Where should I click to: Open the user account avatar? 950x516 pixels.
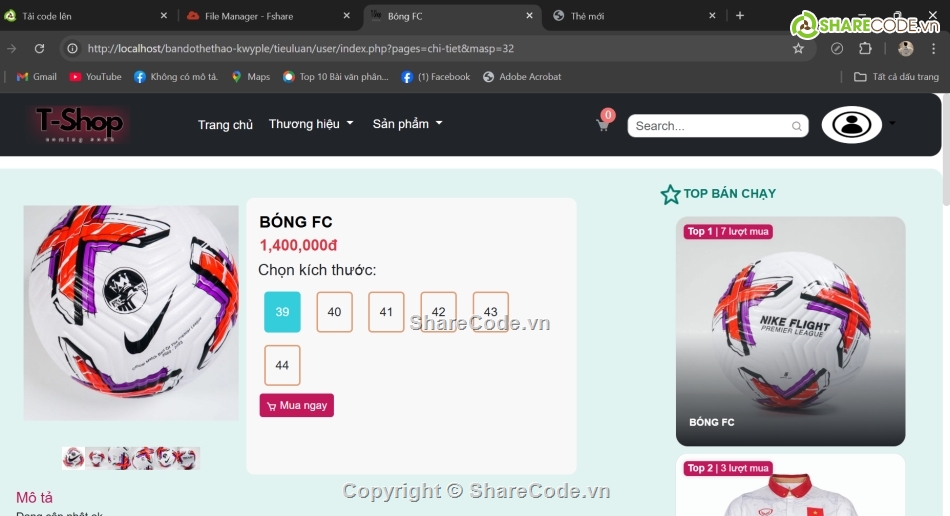[x=851, y=124]
